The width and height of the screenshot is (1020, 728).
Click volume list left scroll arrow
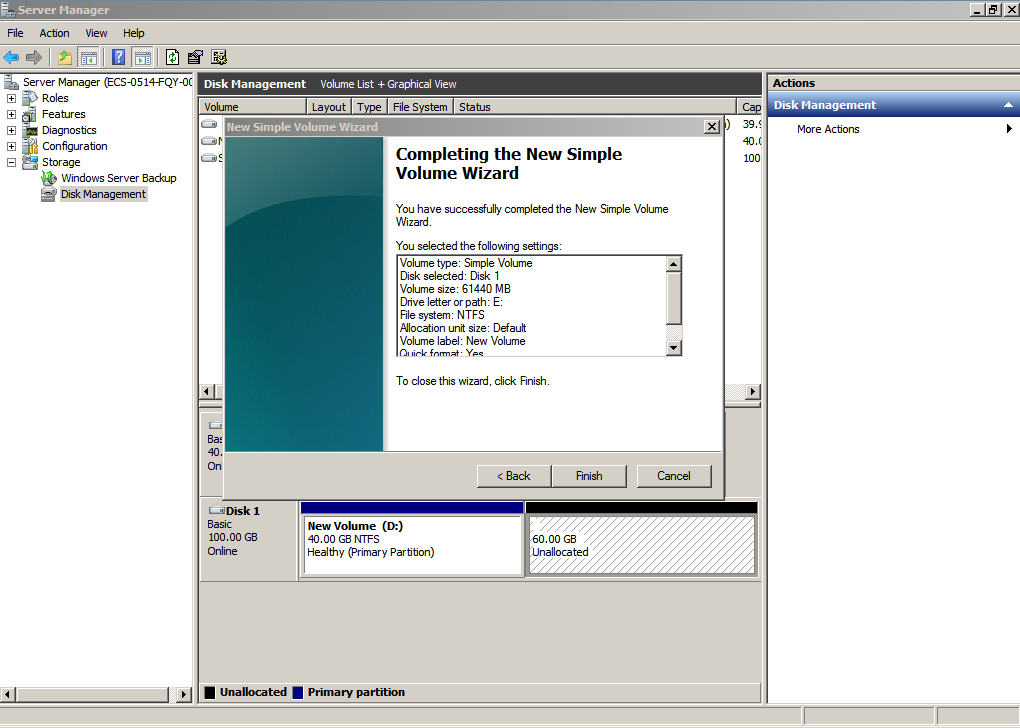207,391
